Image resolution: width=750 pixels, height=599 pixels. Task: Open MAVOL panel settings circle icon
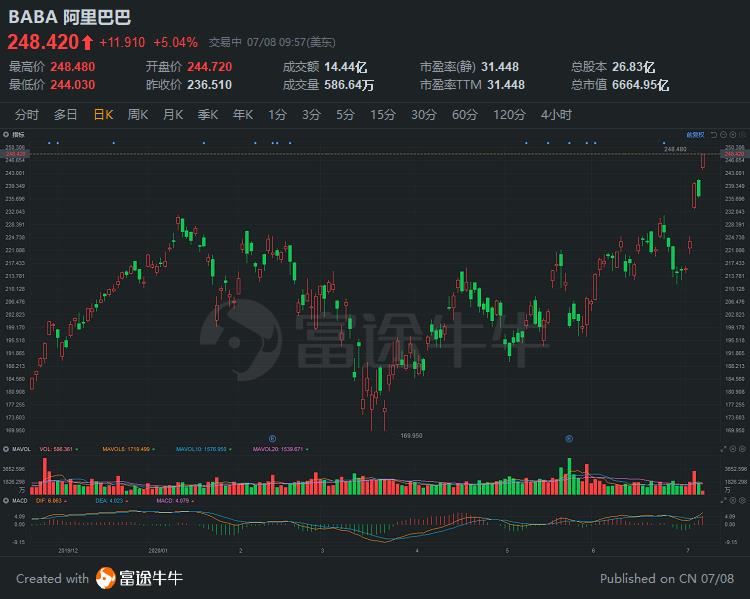733,449
